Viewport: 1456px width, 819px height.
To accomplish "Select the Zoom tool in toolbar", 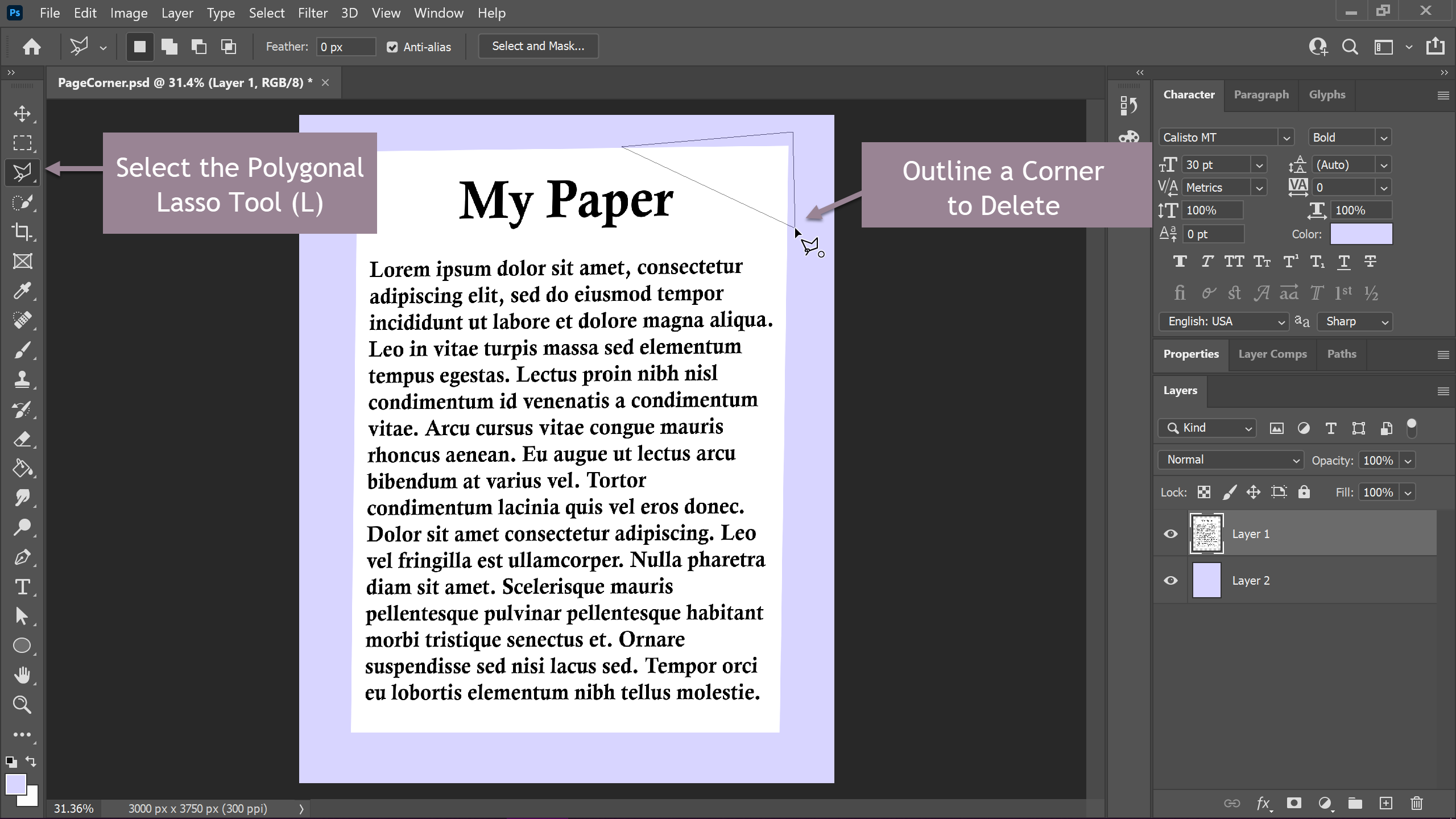I will coord(22,705).
